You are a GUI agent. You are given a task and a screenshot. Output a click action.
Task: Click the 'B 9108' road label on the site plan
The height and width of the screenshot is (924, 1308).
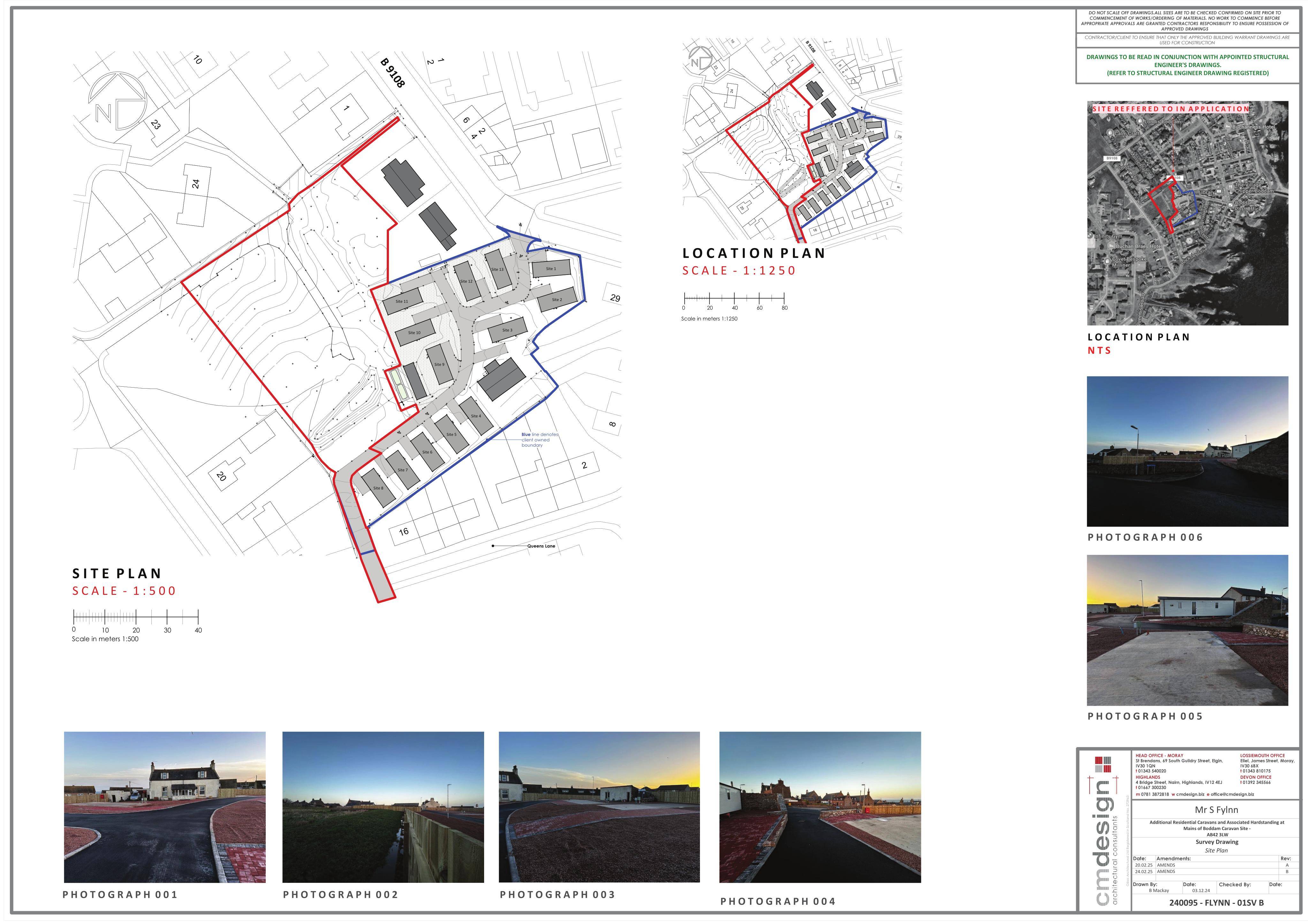point(392,73)
